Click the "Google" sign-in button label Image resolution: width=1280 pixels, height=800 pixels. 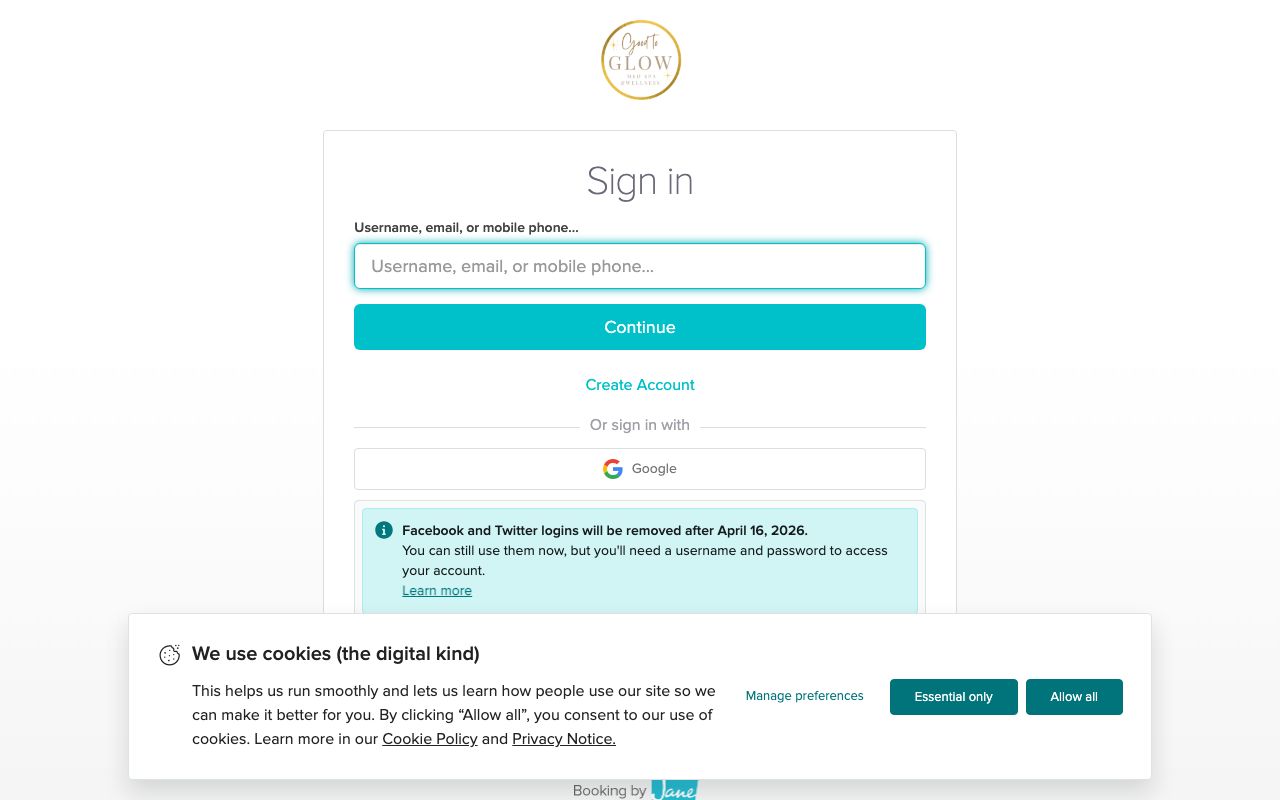[x=654, y=469]
